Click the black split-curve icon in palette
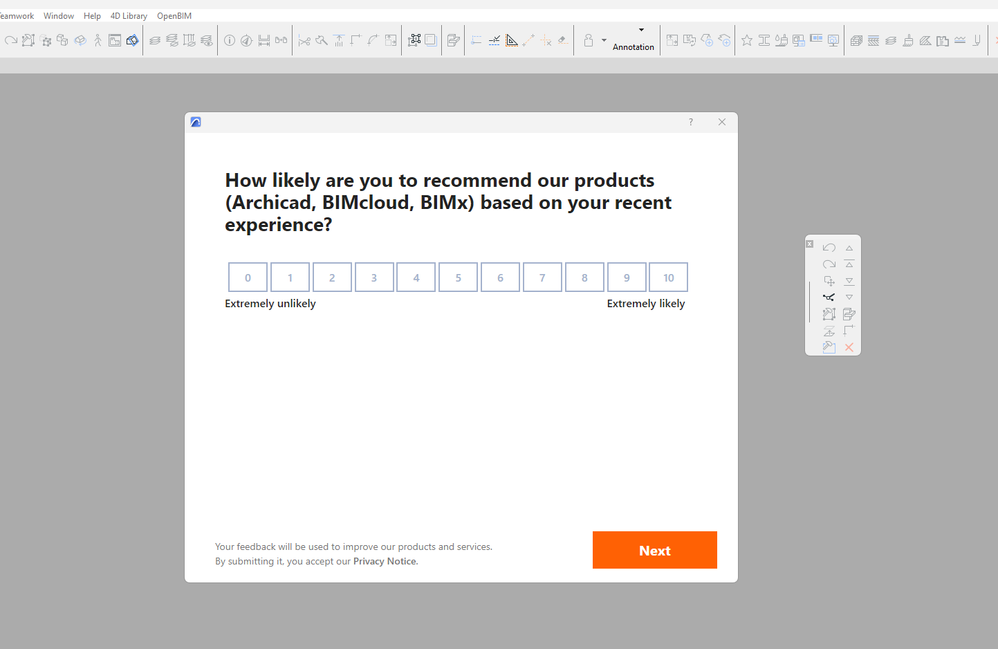The height and width of the screenshot is (649, 998). (829, 297)
